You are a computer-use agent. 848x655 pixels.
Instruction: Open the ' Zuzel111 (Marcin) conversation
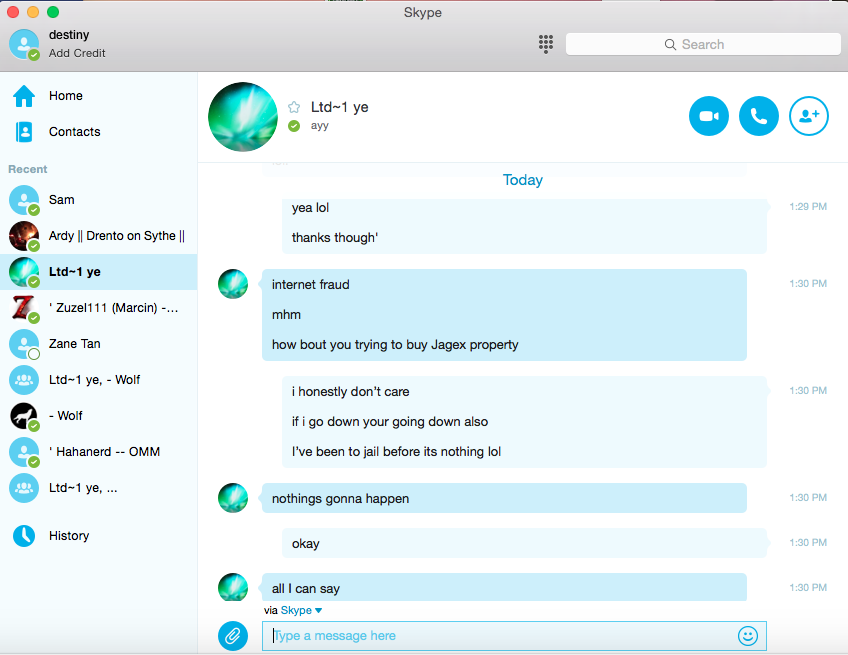98,308
